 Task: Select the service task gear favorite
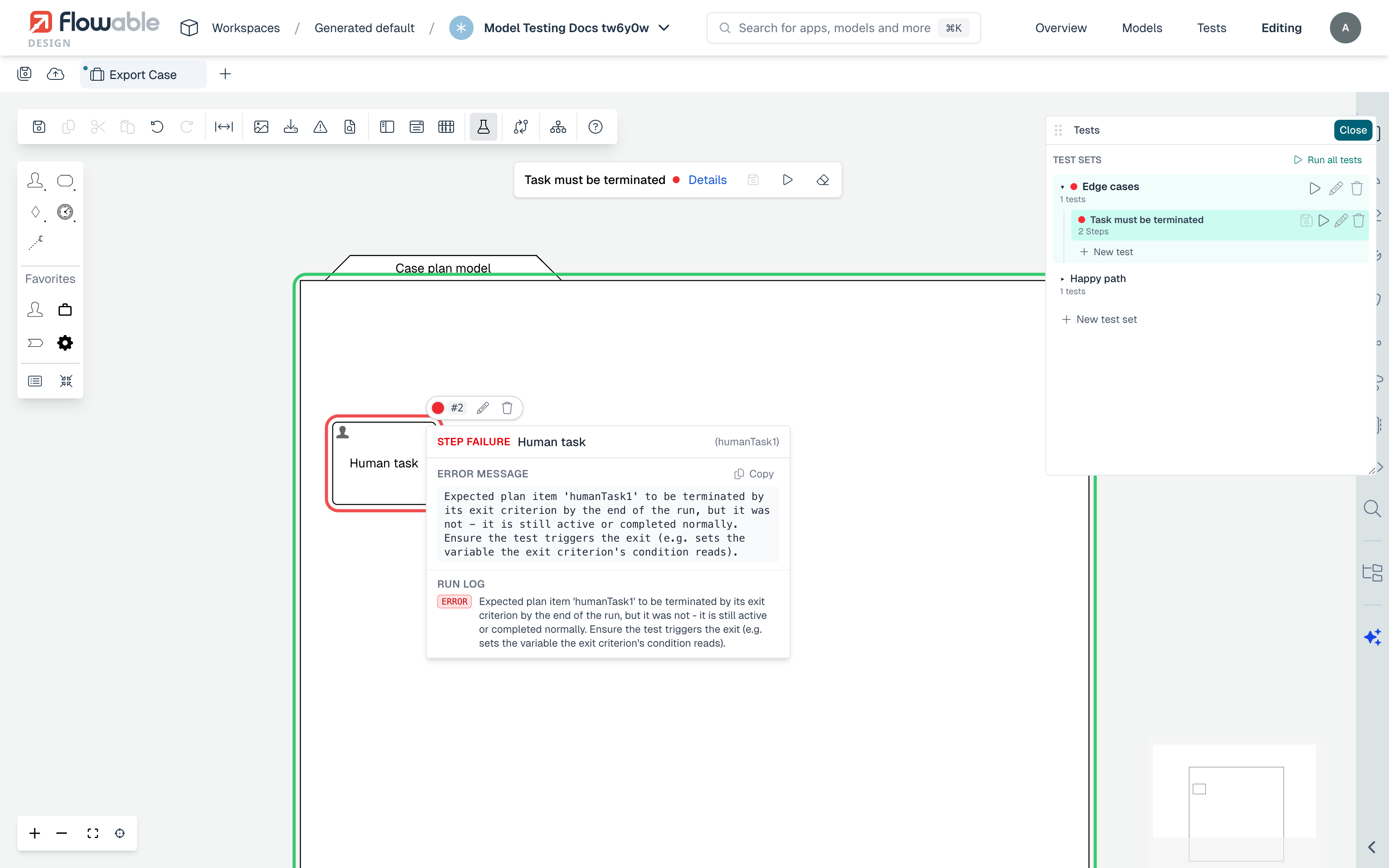tap(66, 343)
